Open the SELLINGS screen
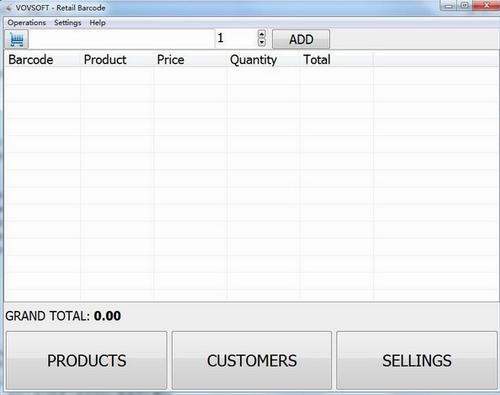The height and width of the screenshot is (395, 500). point(417,360)
